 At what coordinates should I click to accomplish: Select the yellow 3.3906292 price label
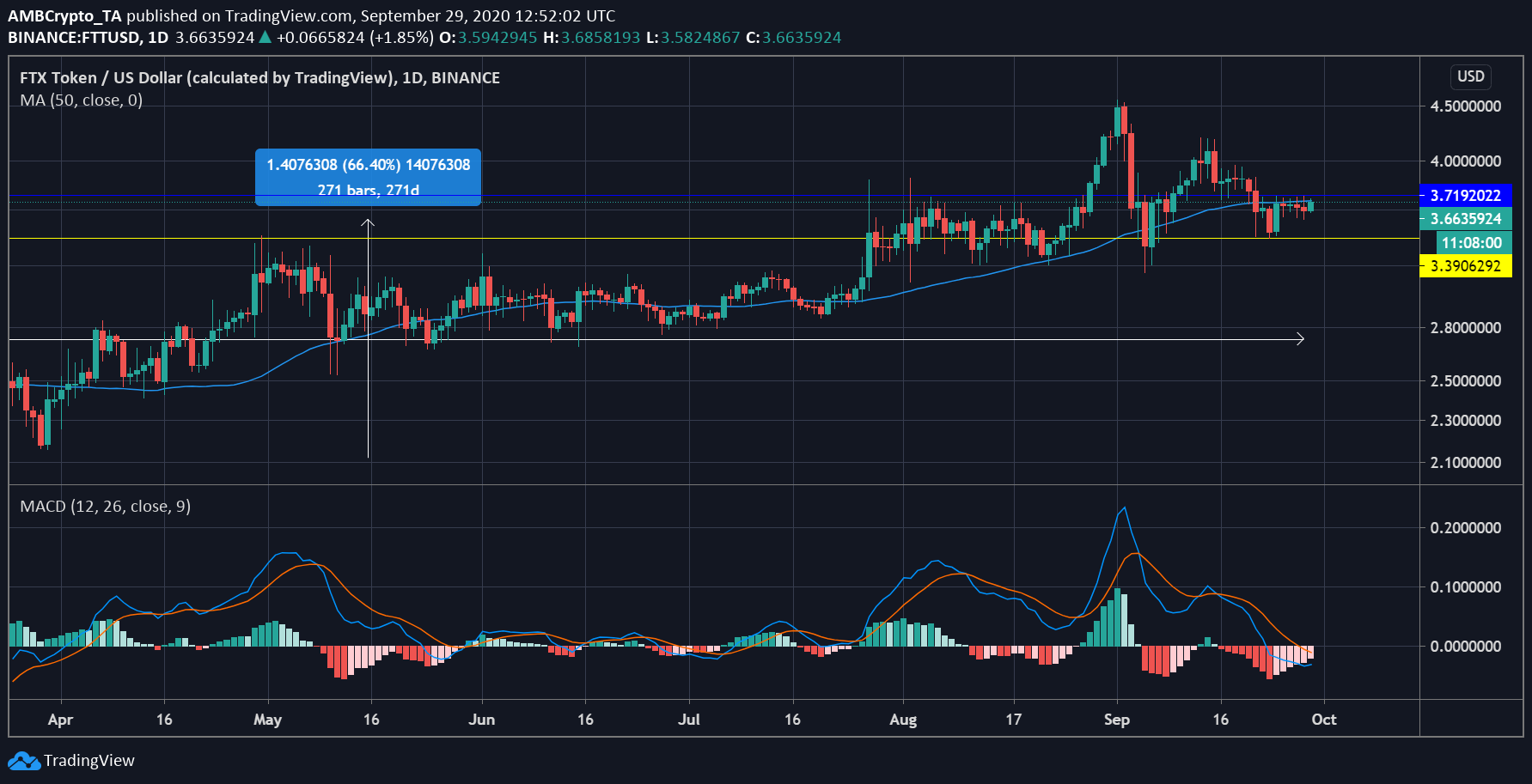click(x=1465, y=266)
